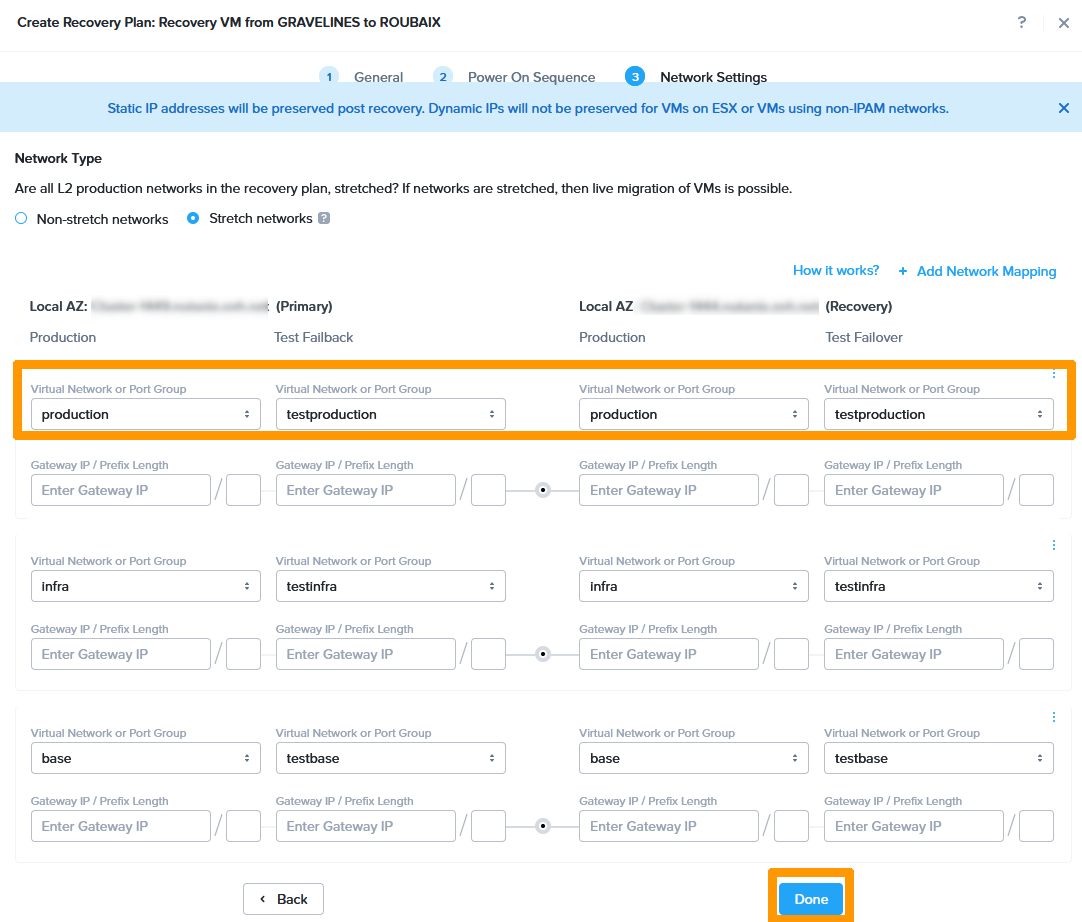Click the help question mark icon
Viewport: 1082px width, 922px height.
pyautogui.click(x=1021, y=22)
